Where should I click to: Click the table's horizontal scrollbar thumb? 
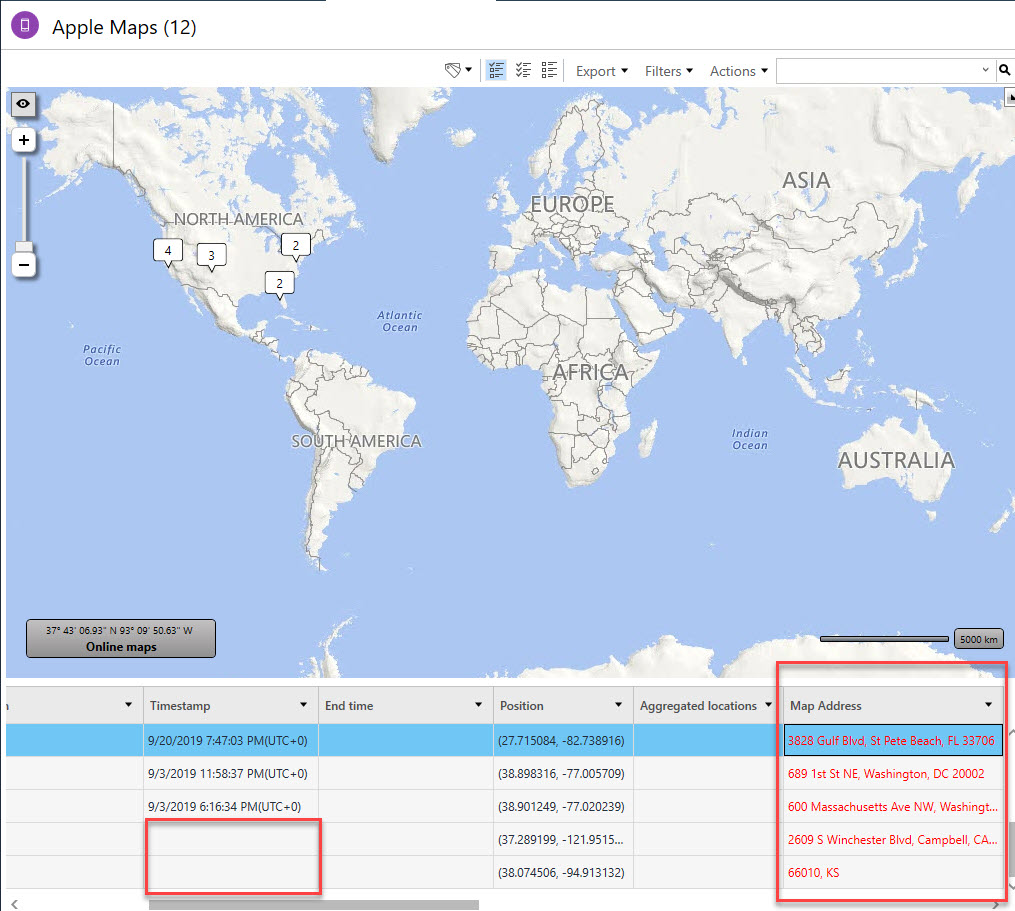314,905
